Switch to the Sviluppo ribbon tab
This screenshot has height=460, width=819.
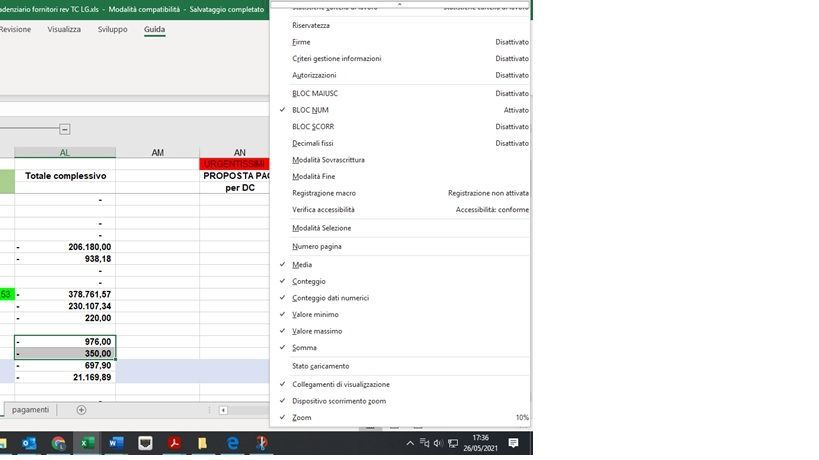112,29
